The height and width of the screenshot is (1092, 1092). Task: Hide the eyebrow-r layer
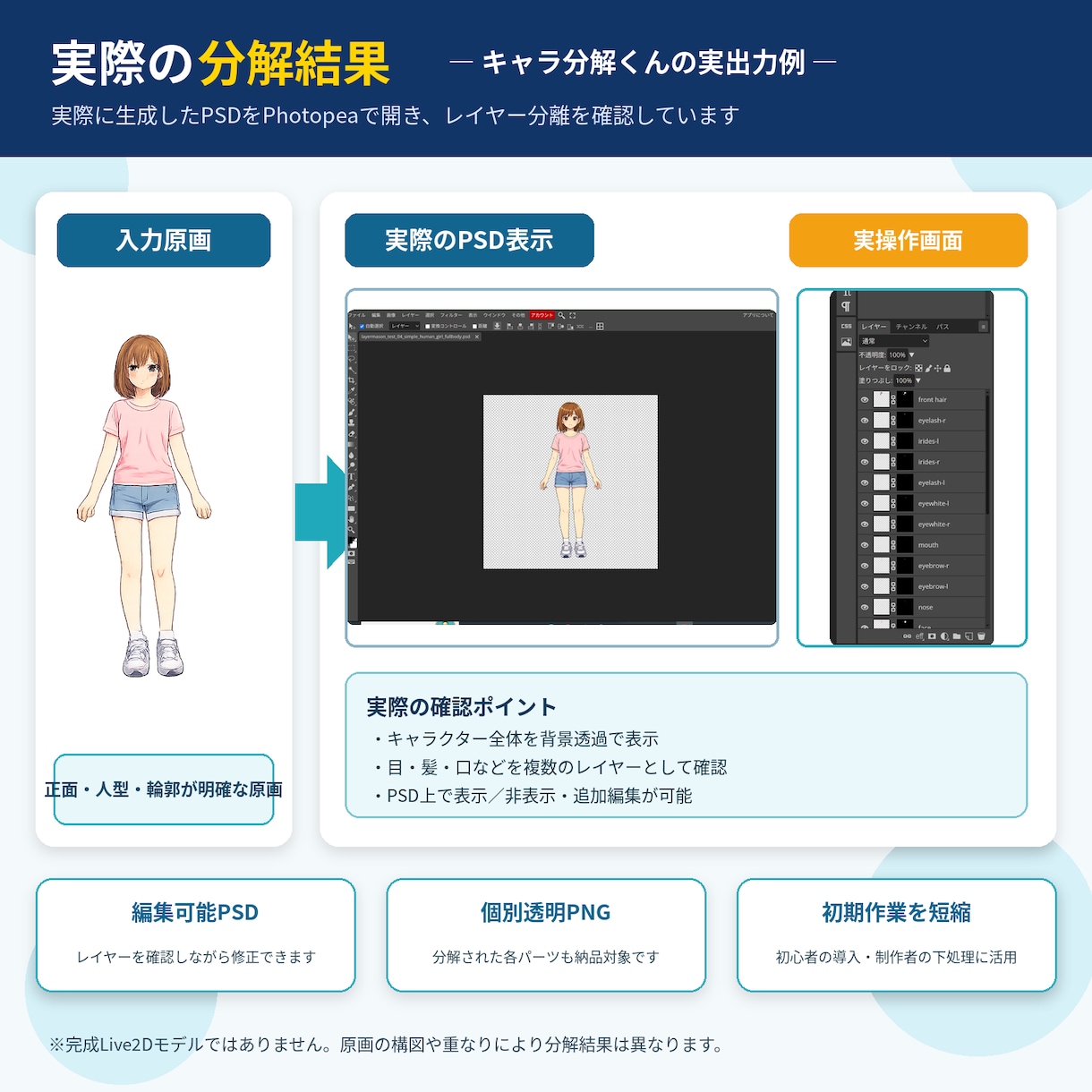[x=865, y=566]
